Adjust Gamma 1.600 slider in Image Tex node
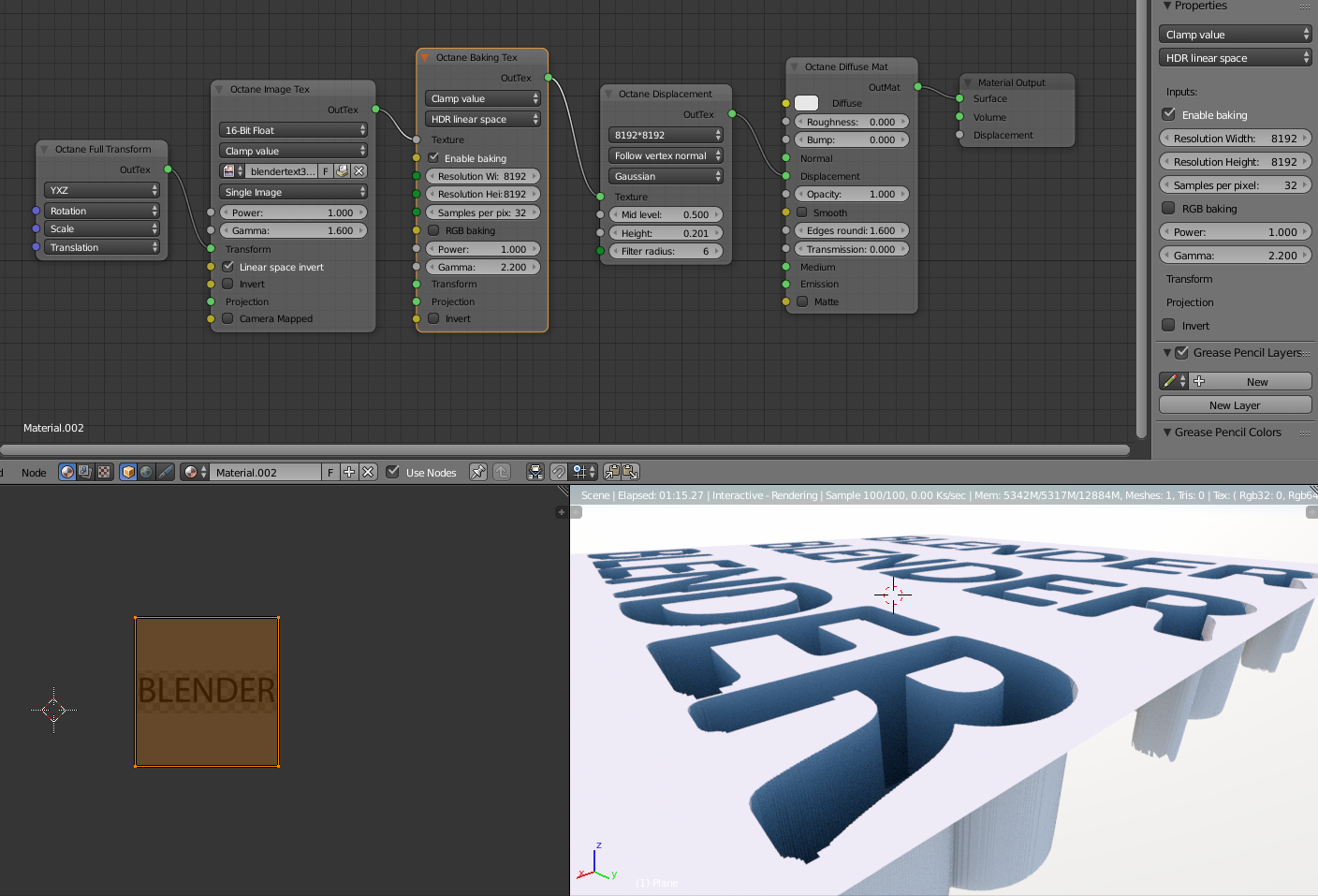The image size is (1318, 896). click(294, 230)
